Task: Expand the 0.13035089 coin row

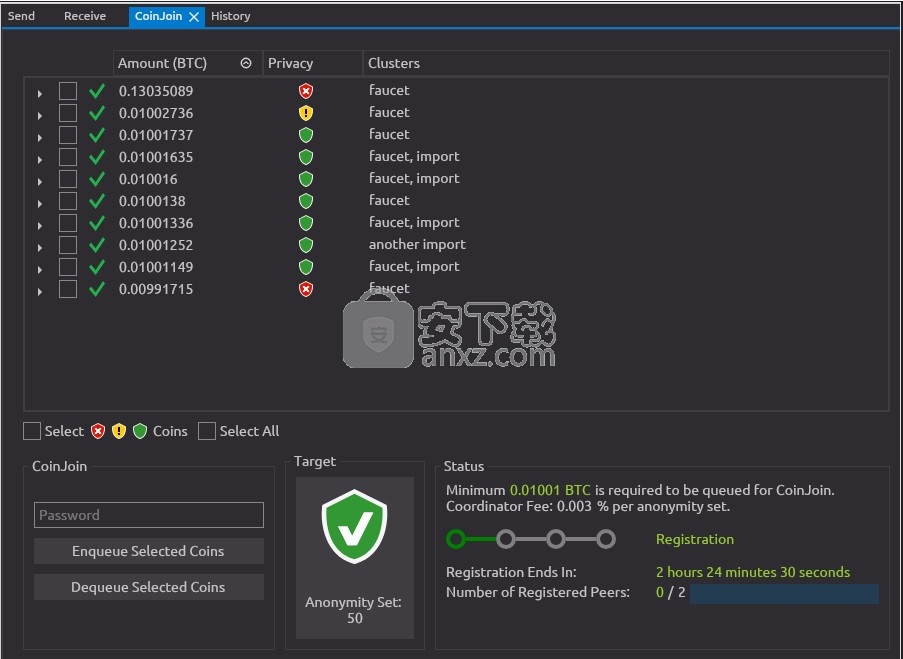Action: pos(40,93)
